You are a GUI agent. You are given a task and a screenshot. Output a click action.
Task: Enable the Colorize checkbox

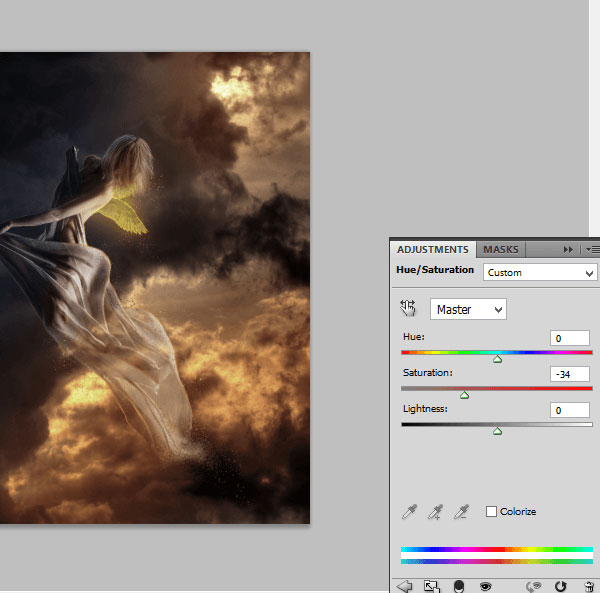coord(491,512)
